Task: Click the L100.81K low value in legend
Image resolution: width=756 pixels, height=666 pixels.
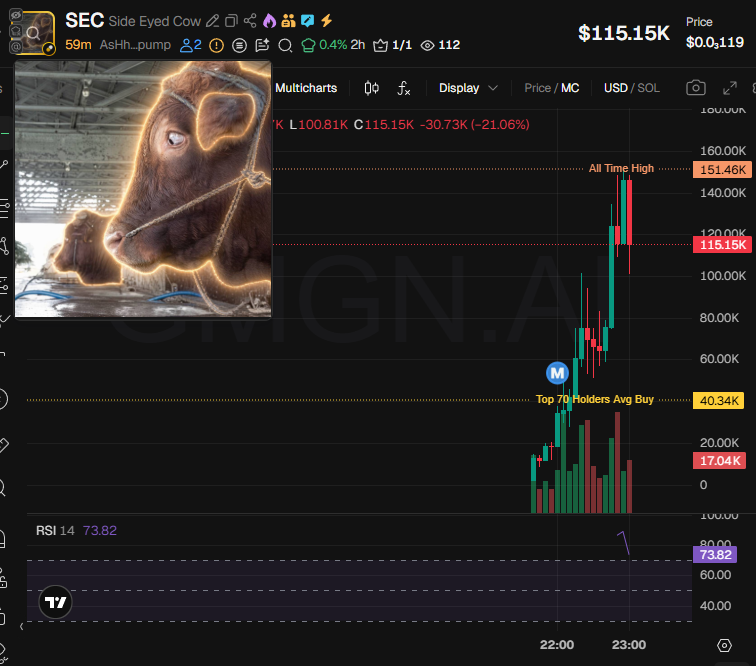Action: pyautogui.click(x=319, y=125)
